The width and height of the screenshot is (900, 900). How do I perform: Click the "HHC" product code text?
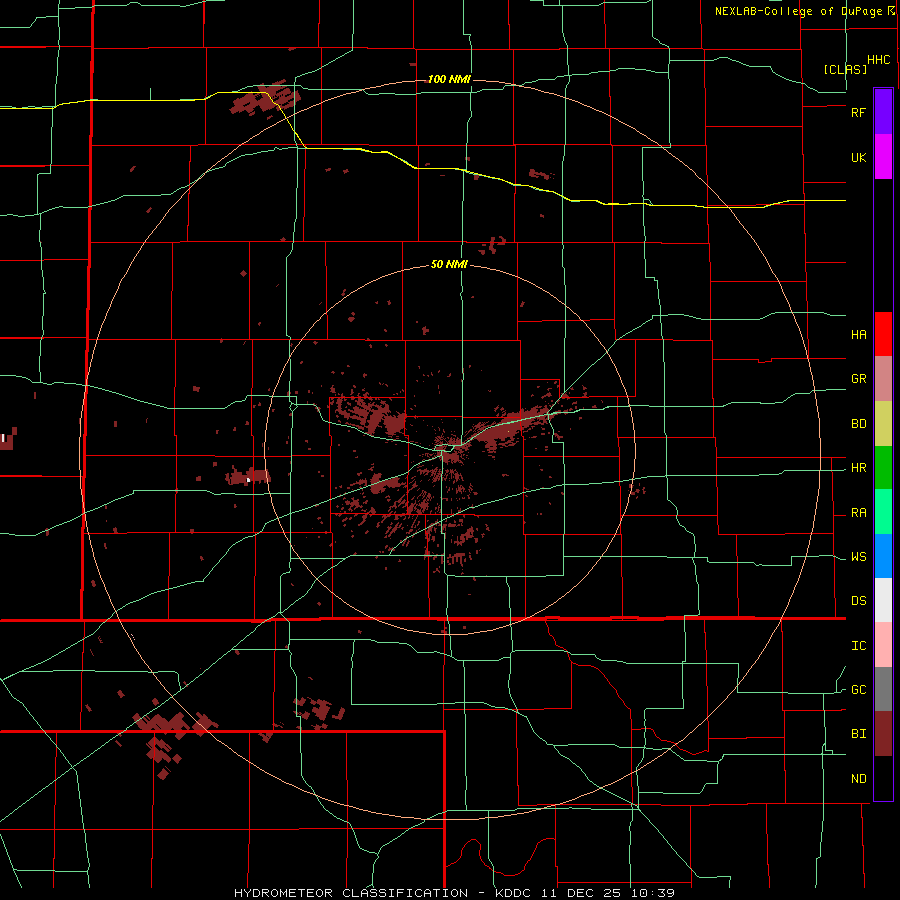tap(879, 60)
